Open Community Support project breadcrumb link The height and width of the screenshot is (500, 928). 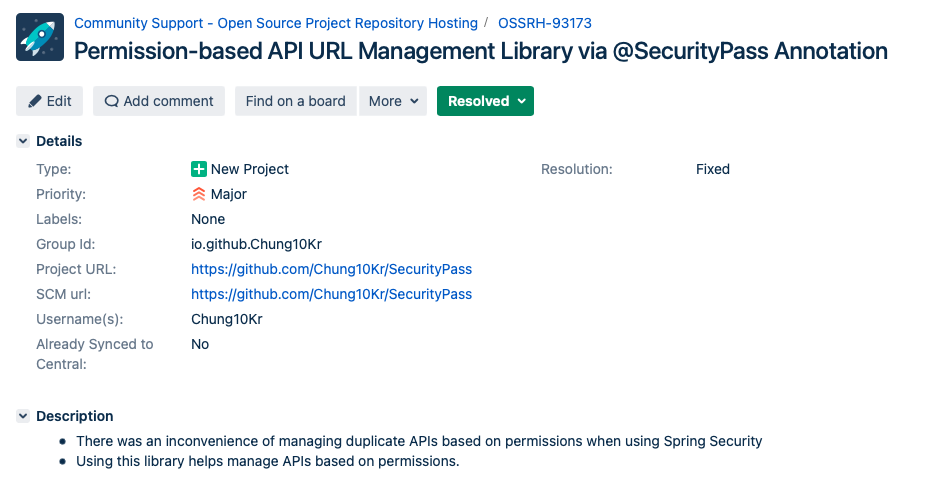(276, 22)
